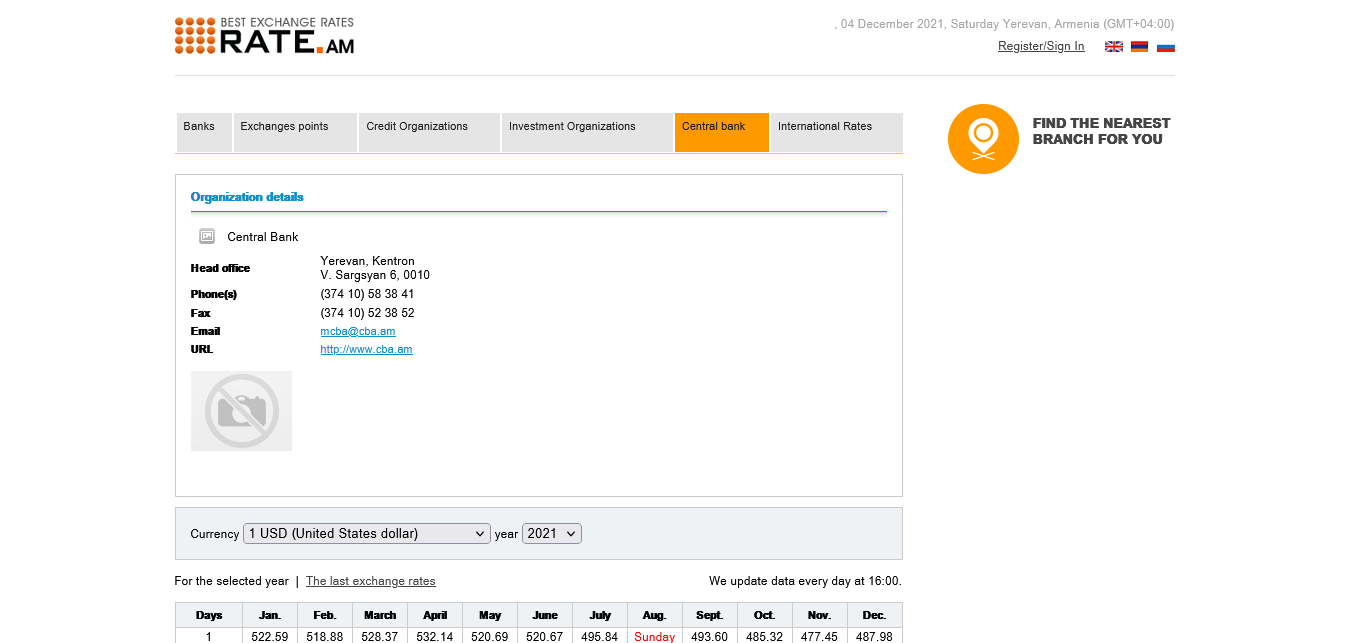Click Find the Nearest Branch text
This screenshot has width=1366, height=643.
click(1101, 131)
